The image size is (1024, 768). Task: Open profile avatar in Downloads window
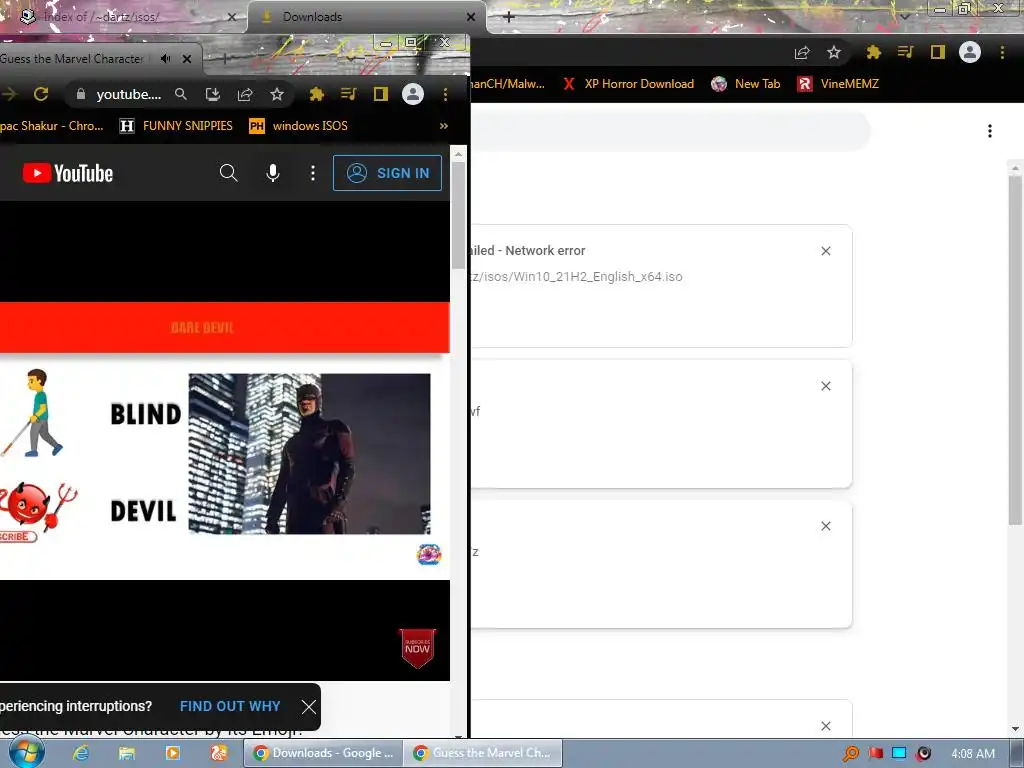[970, 52]
